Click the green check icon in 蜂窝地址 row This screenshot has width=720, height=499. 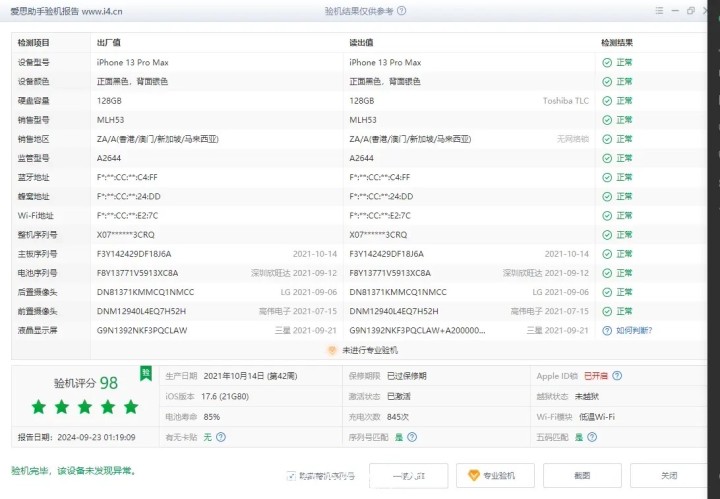(x=607, y=196)
